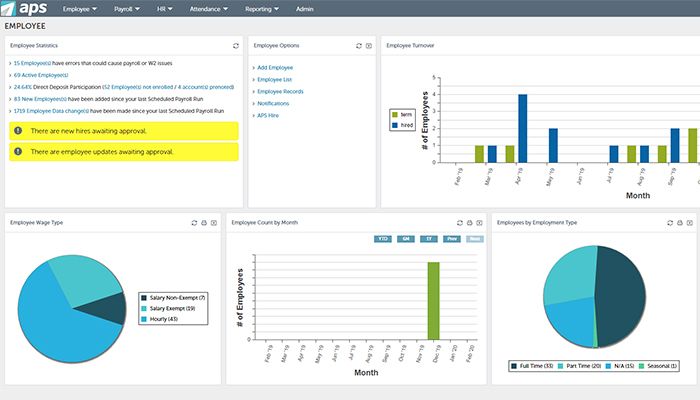The height and width of the screenshot is (400, 700).
Task: Click the APS logo
Action: click(24, 9)
